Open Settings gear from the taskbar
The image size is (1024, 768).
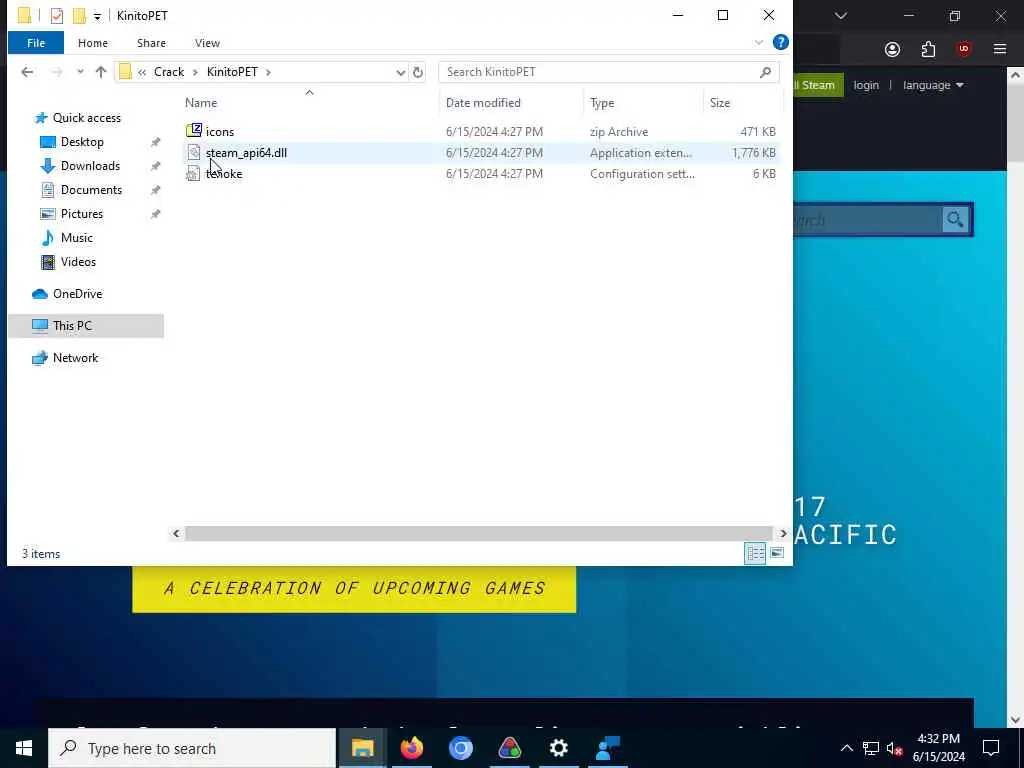click(x=558, y=748)
